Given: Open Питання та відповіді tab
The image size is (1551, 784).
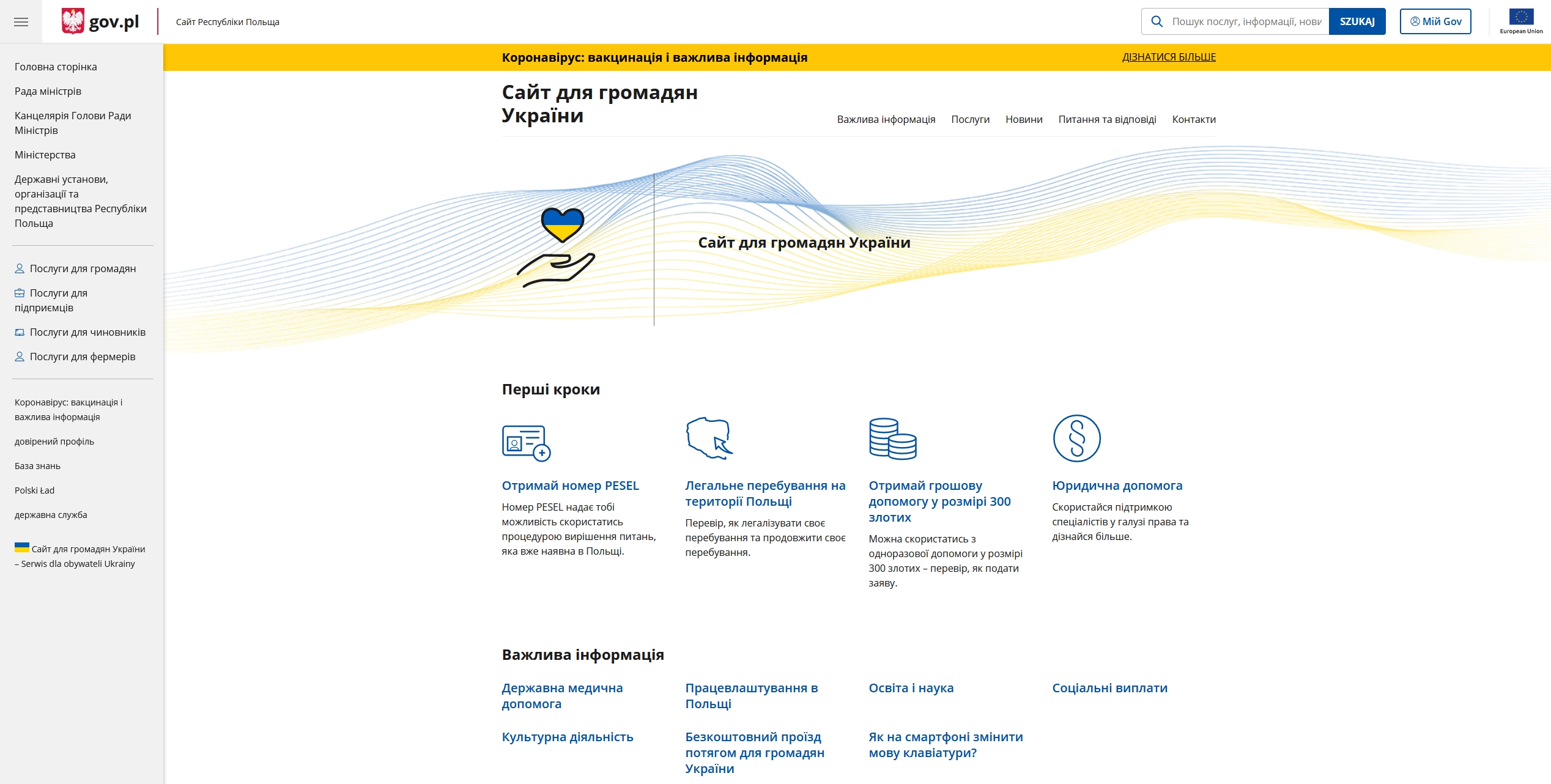Looking at the screenshot, I should 1107,119.
